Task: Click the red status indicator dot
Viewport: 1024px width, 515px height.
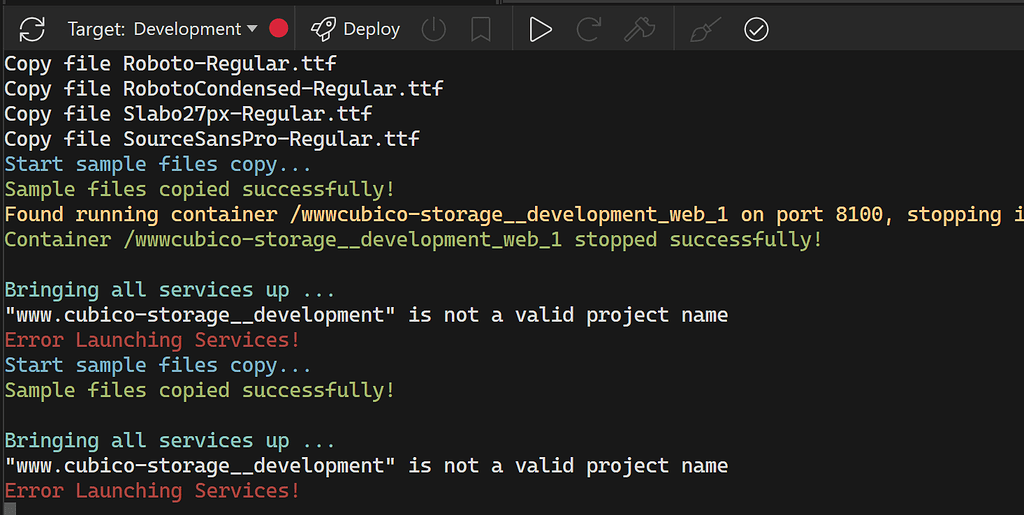Action: coord(279,29)
